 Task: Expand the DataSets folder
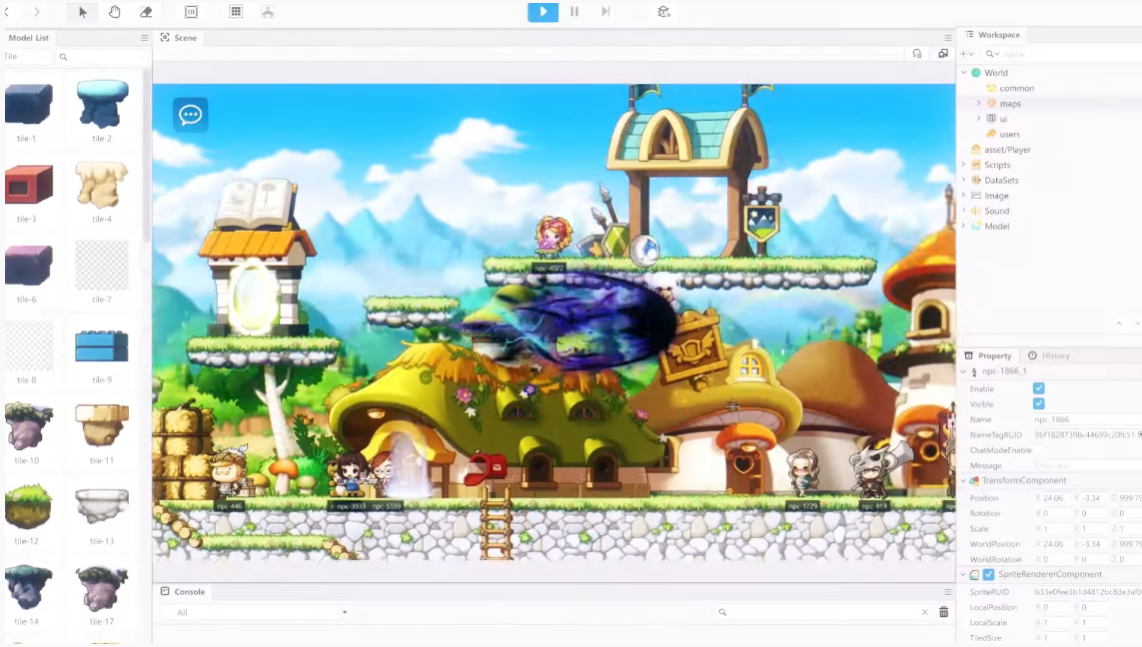964,180
